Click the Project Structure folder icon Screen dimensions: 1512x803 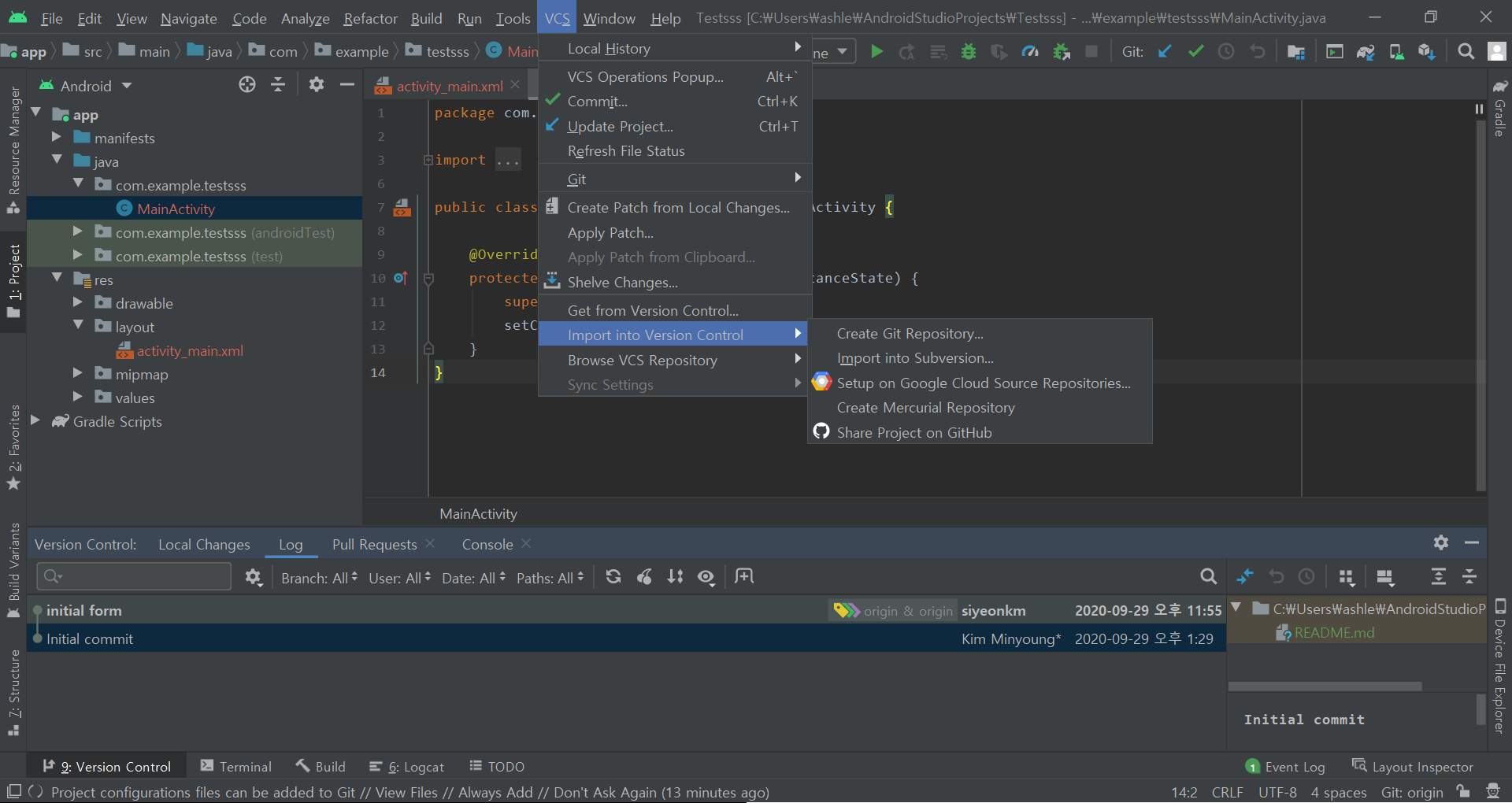click(1295, 52)
